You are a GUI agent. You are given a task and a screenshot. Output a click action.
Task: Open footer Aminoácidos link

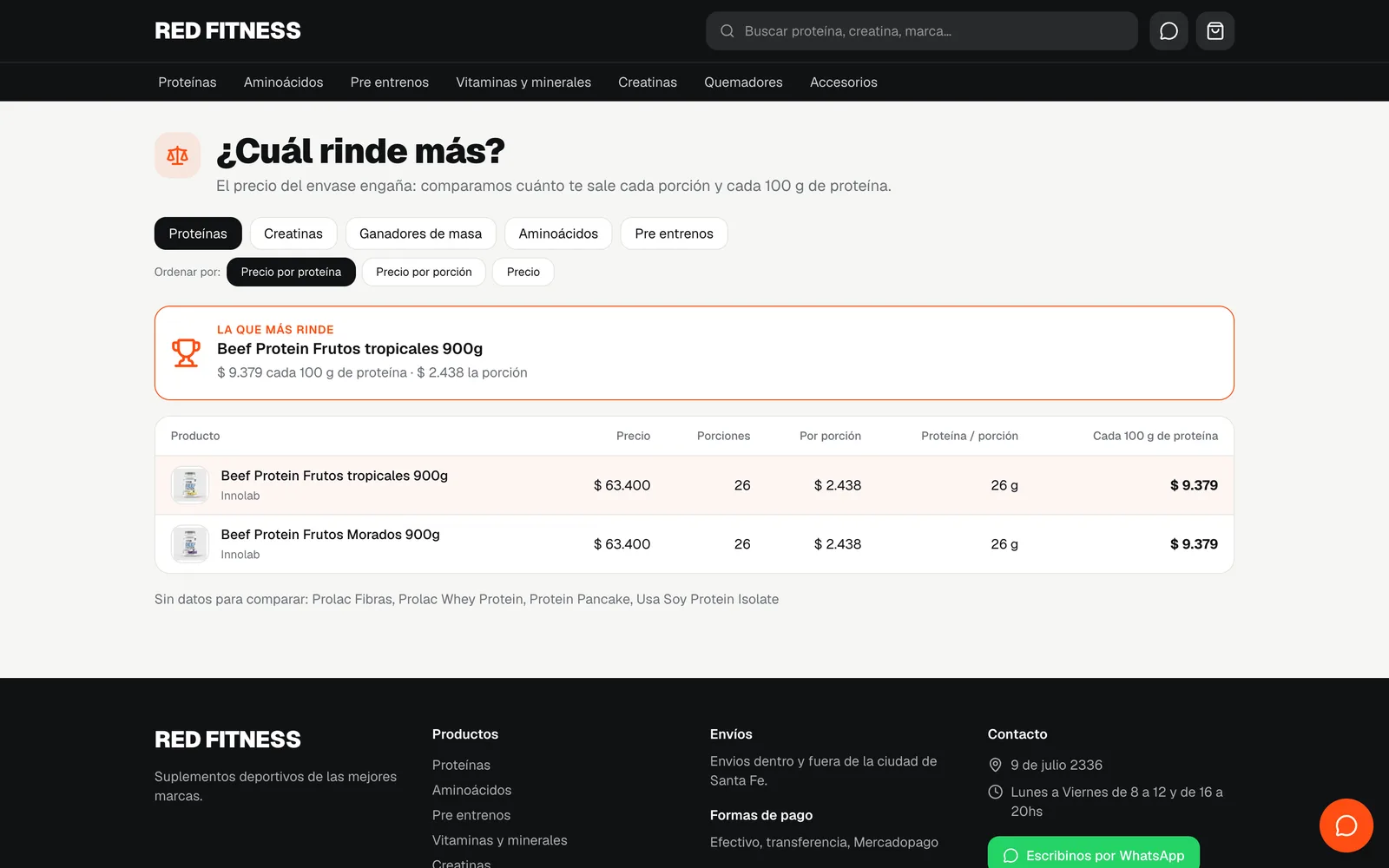(471, 790)
